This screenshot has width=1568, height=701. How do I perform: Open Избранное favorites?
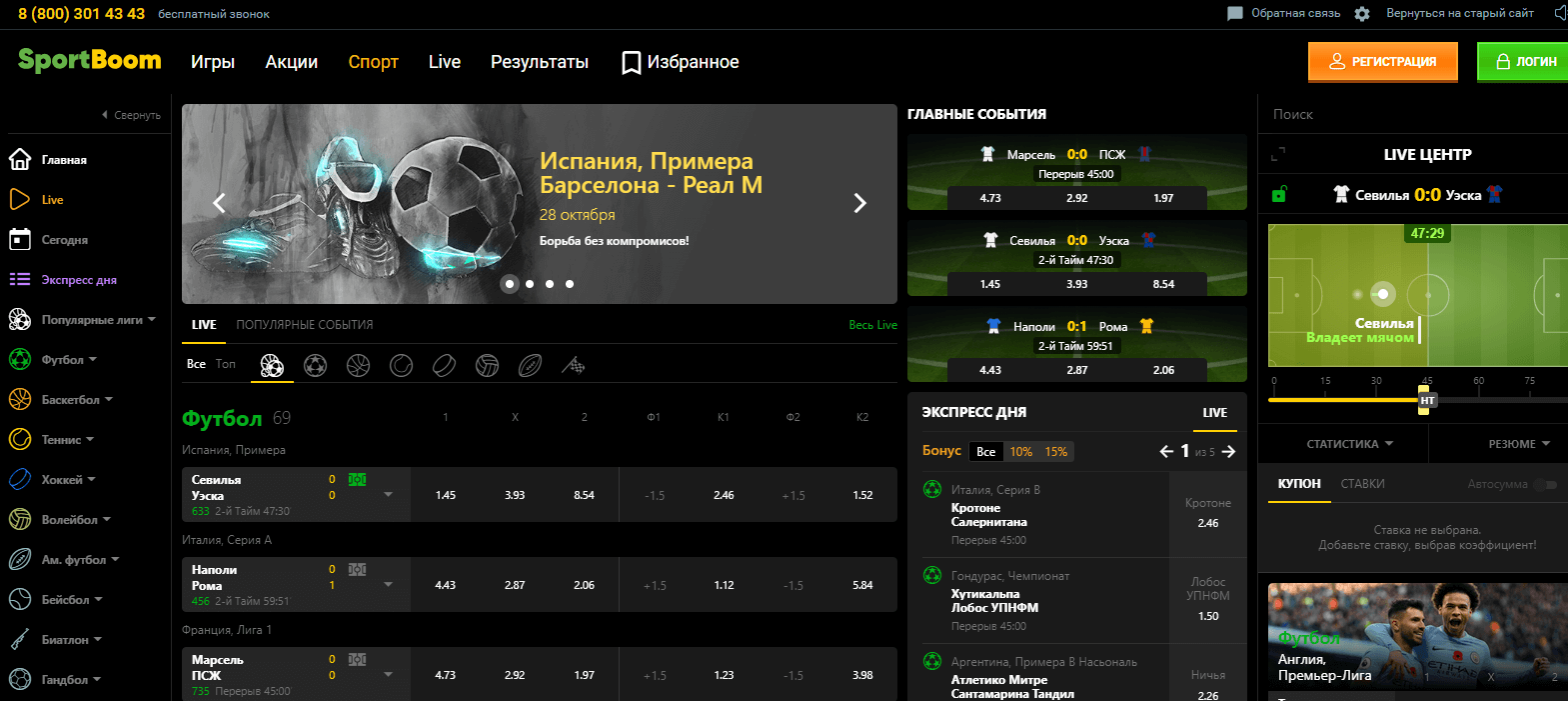coord(681,62)
